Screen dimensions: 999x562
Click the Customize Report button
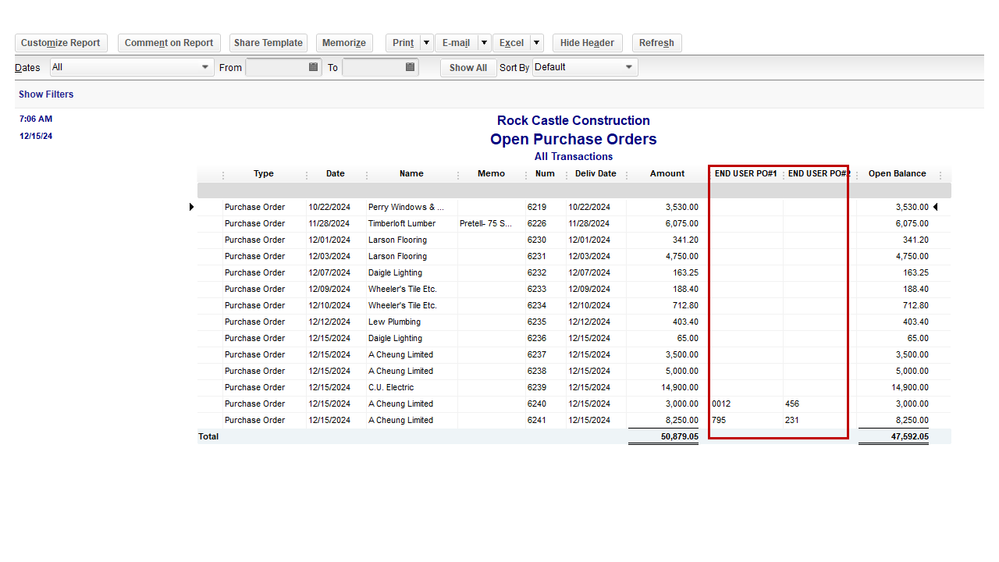(61, 43)
